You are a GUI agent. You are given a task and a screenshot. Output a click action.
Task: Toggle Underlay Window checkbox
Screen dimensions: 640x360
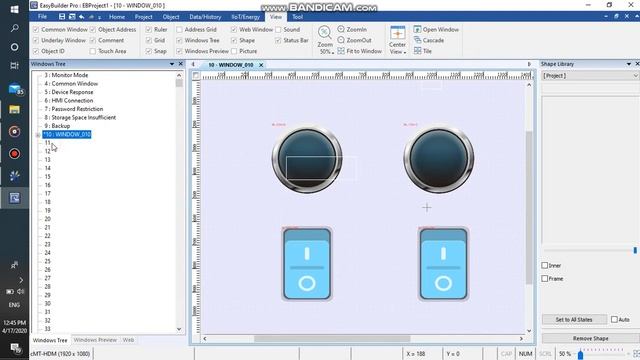(x=36, y=40)
